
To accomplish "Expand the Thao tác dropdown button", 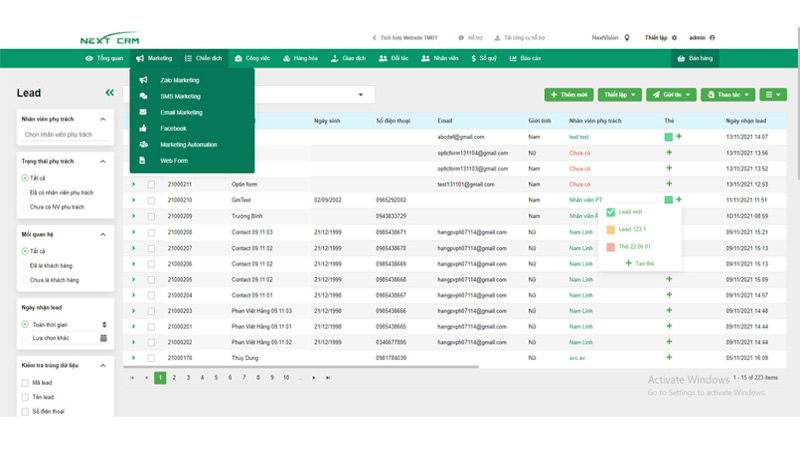I will click(x=730, y=94).
